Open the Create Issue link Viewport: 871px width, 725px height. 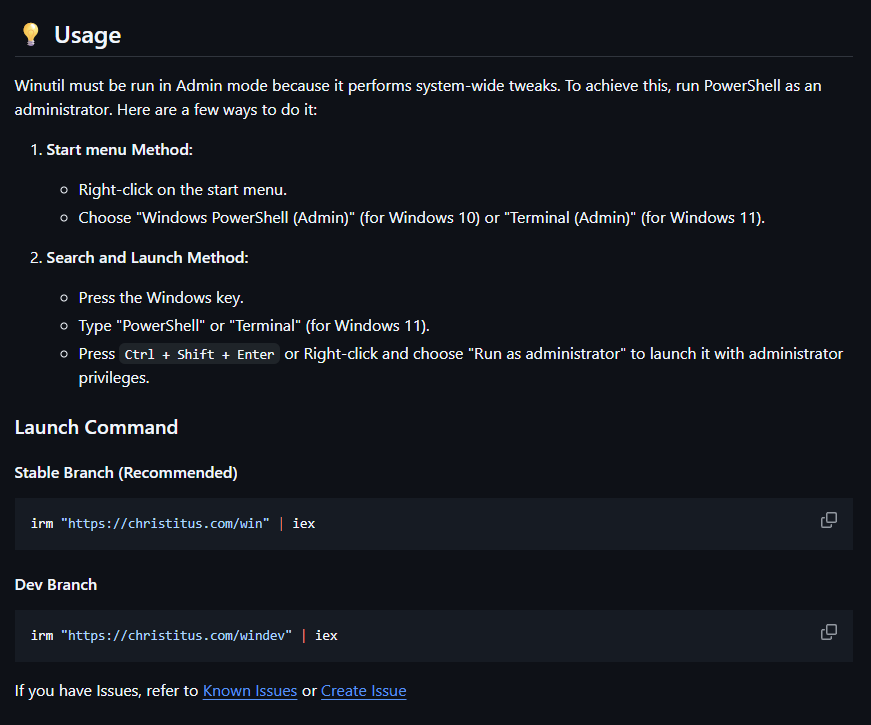pyautogui.click(x=363, y=691)
